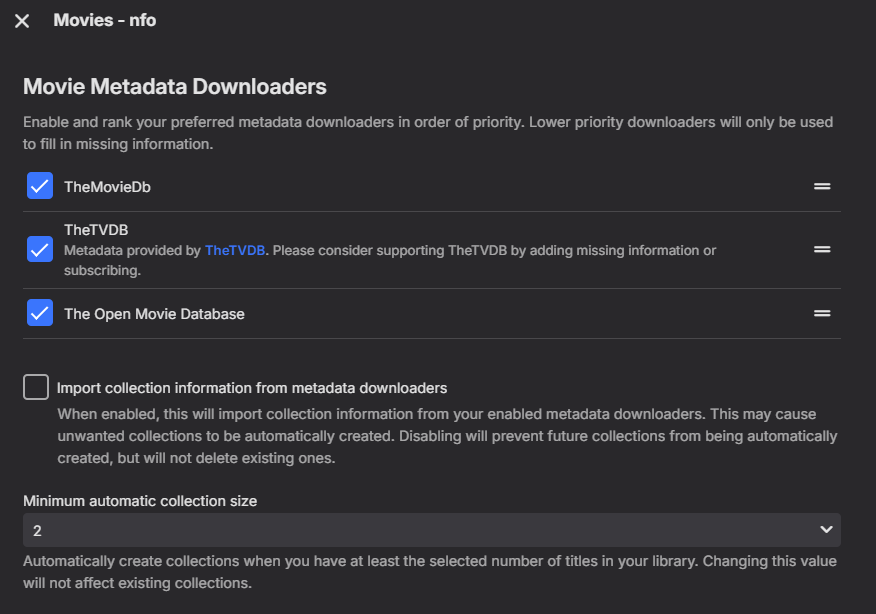Viewport: 876px width, 614px height.
Task: Click the Import collection information label text
Action: [x=252, y=388]
